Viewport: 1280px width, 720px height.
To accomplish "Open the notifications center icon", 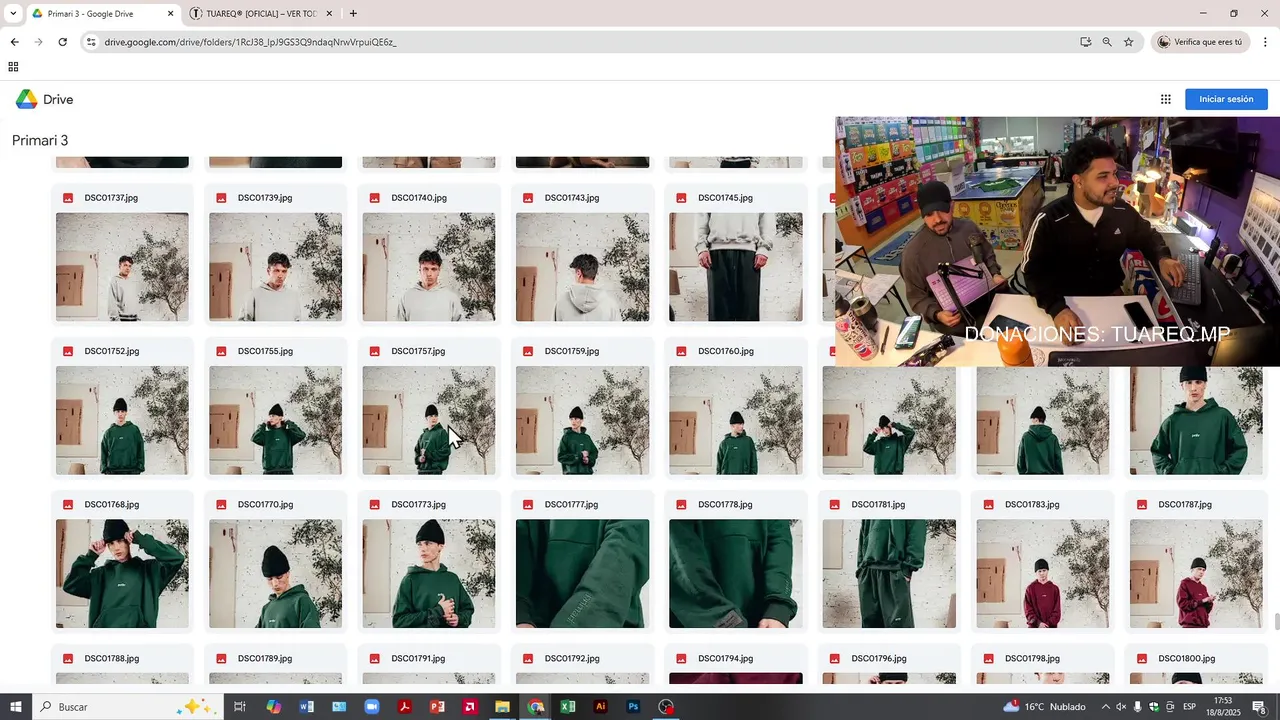I will click(1259, 707).
